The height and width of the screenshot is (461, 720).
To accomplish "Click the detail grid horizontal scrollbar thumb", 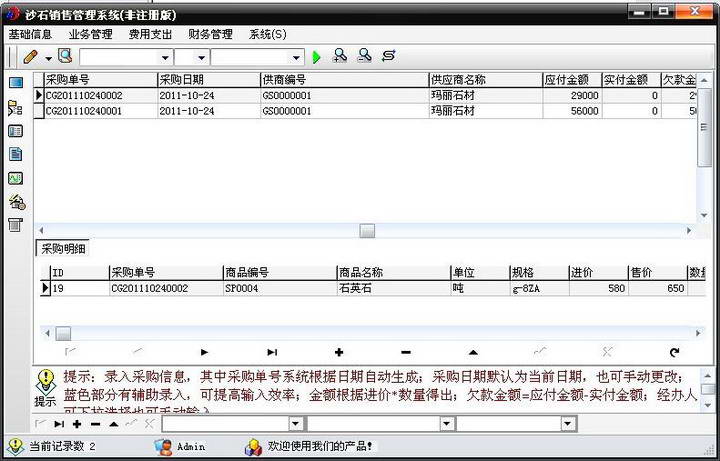I will (63, 333).
